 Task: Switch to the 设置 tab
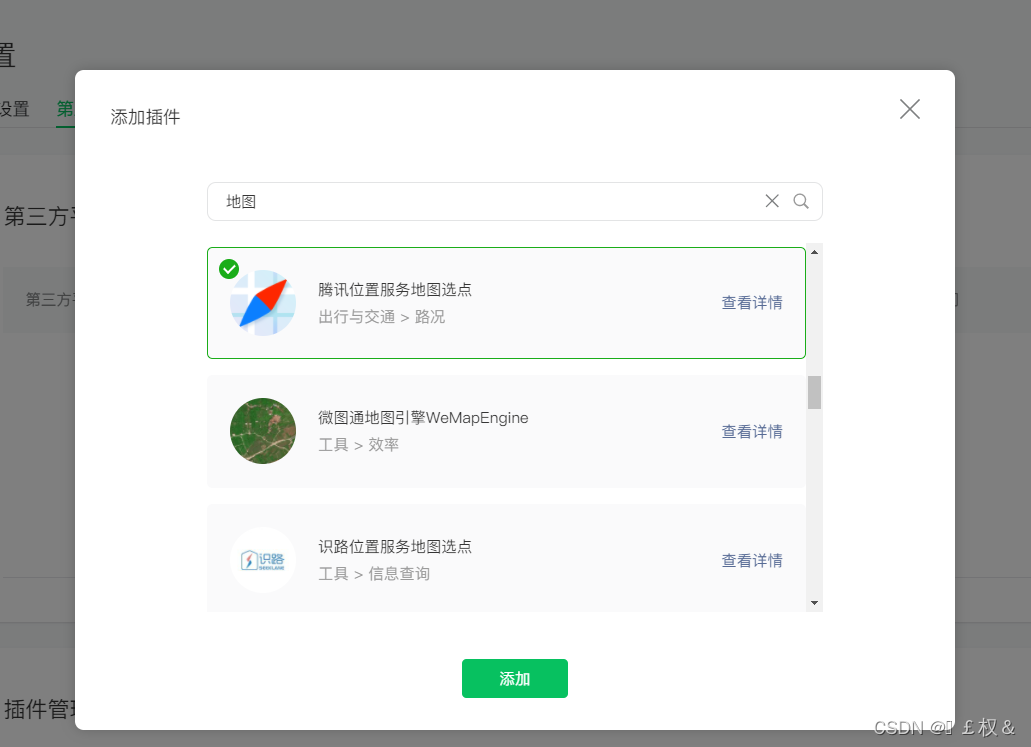coord(14,109)
